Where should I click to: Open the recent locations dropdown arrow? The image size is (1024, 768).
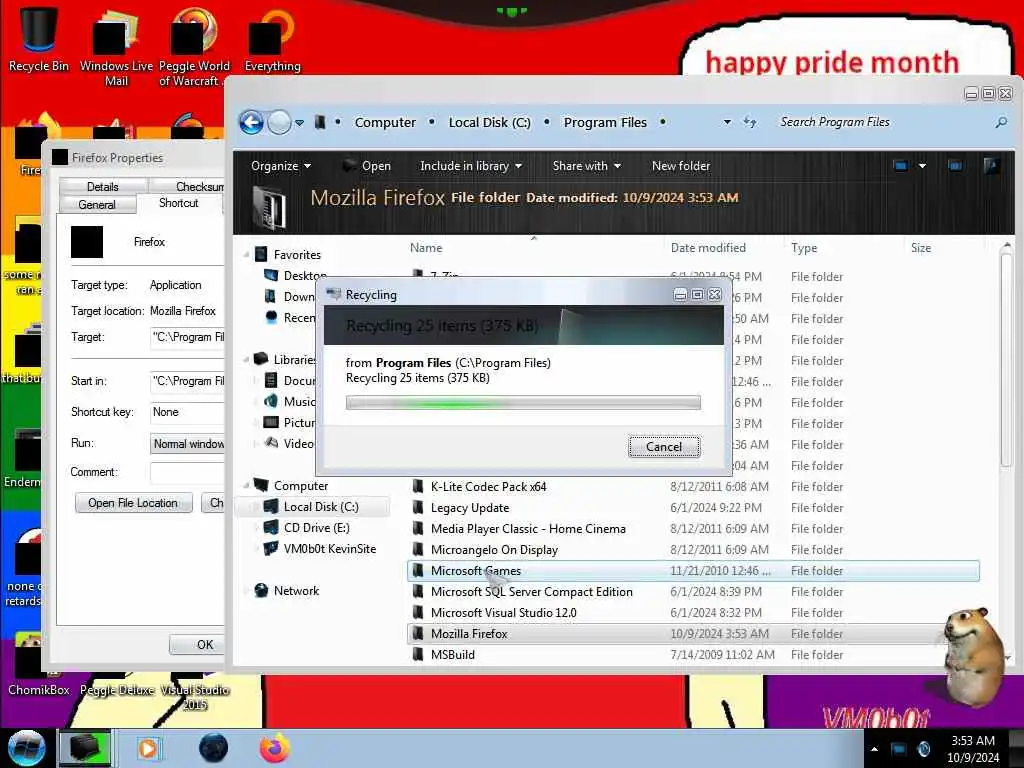click(x=299, y=123)
